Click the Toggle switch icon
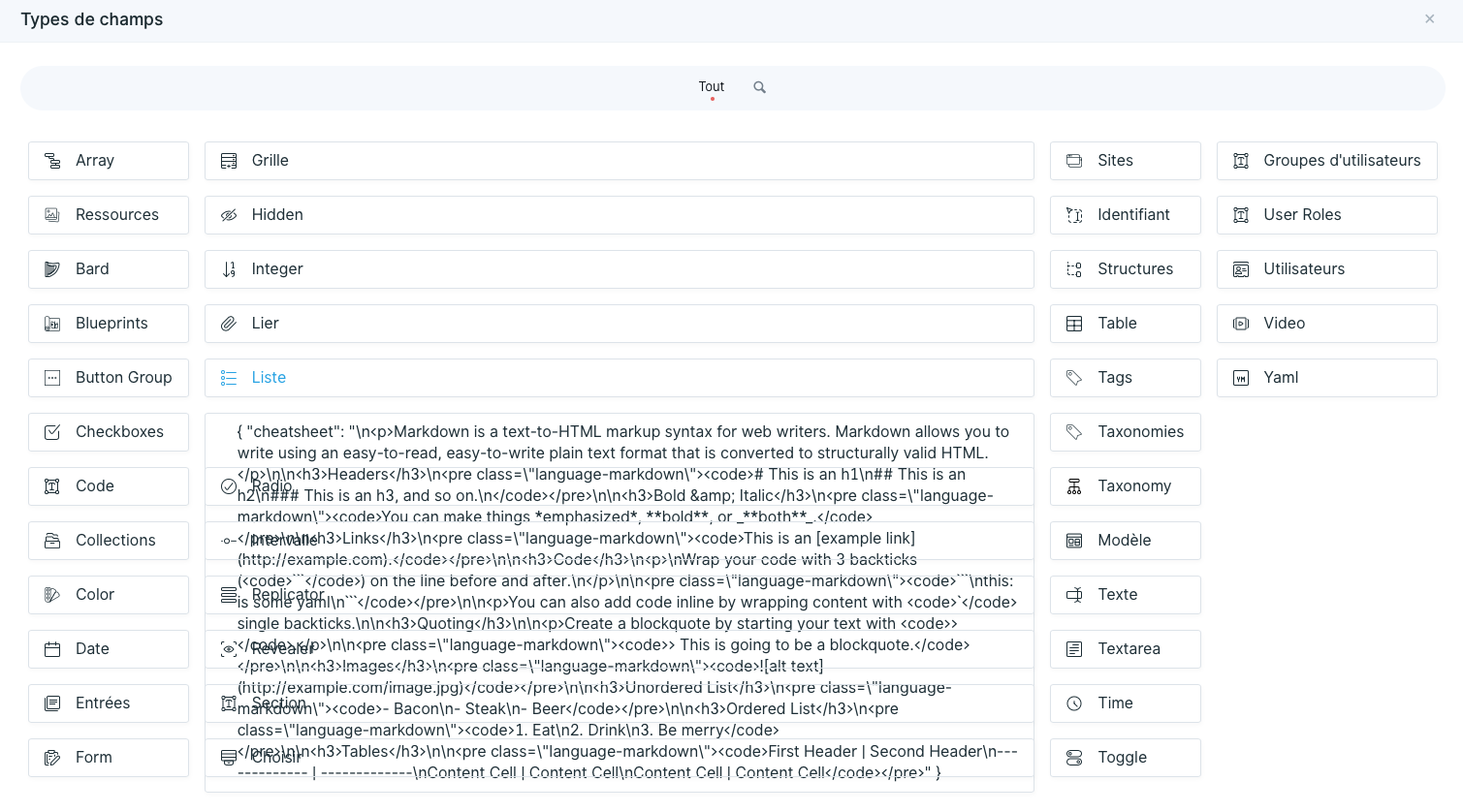The image size is (1463, 812). (1074, 758)
